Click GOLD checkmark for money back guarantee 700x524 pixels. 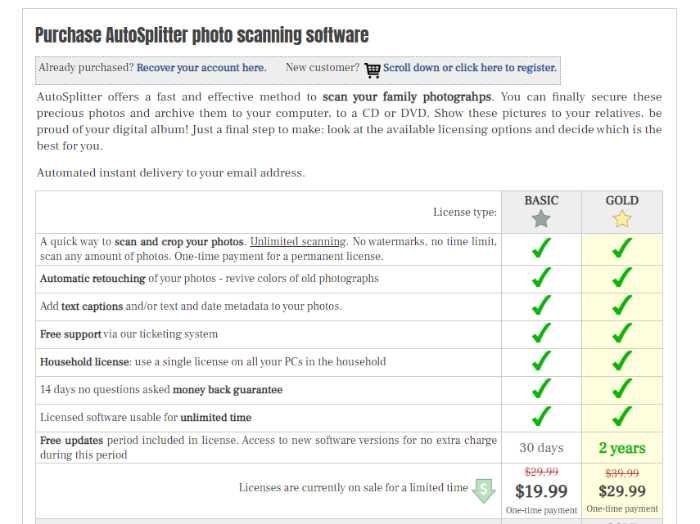tap(622, 388)
